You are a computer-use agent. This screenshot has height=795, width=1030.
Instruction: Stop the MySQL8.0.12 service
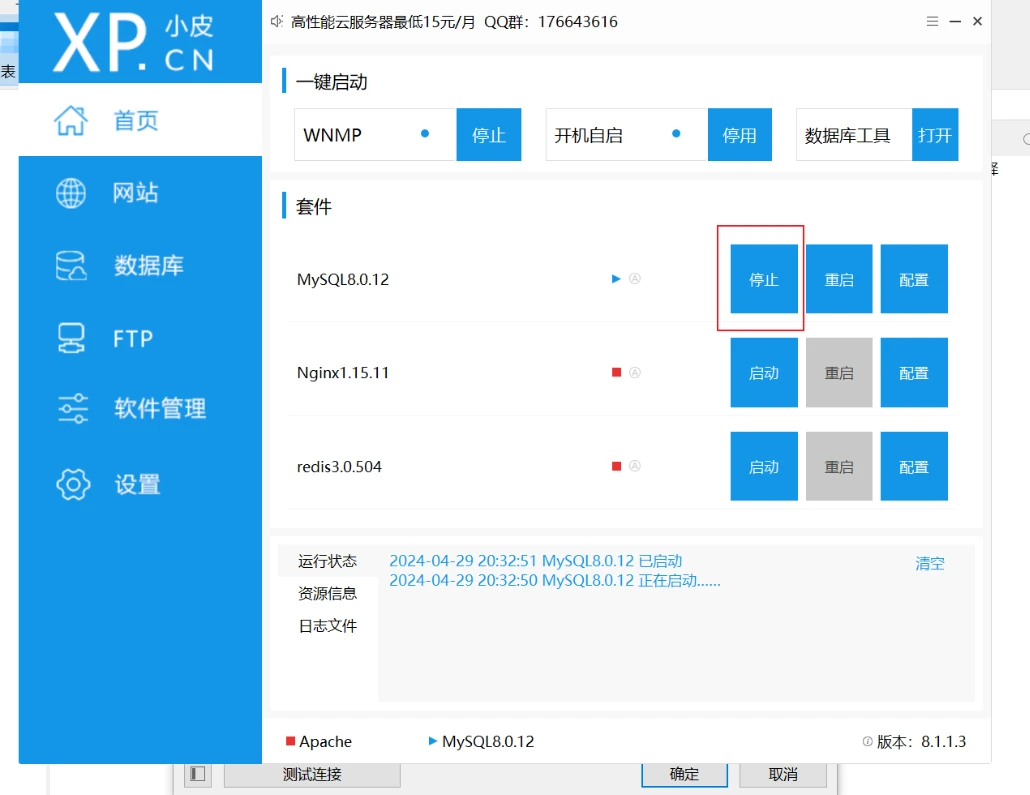point(764,279)
